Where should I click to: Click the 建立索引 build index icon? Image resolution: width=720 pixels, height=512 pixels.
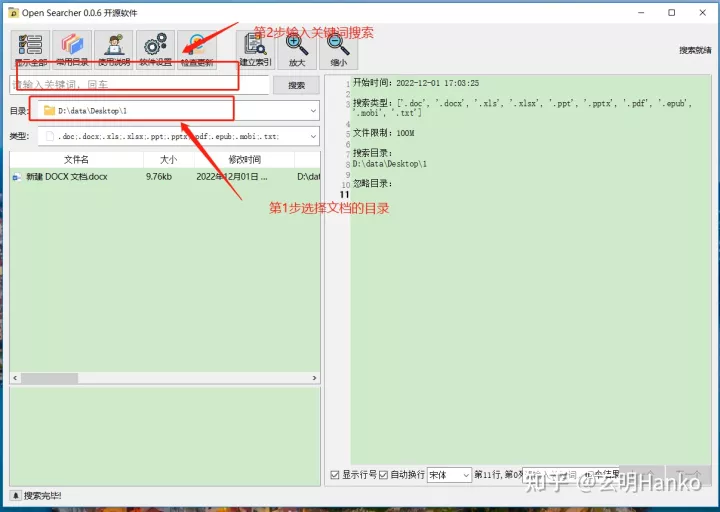click(255, 50)
